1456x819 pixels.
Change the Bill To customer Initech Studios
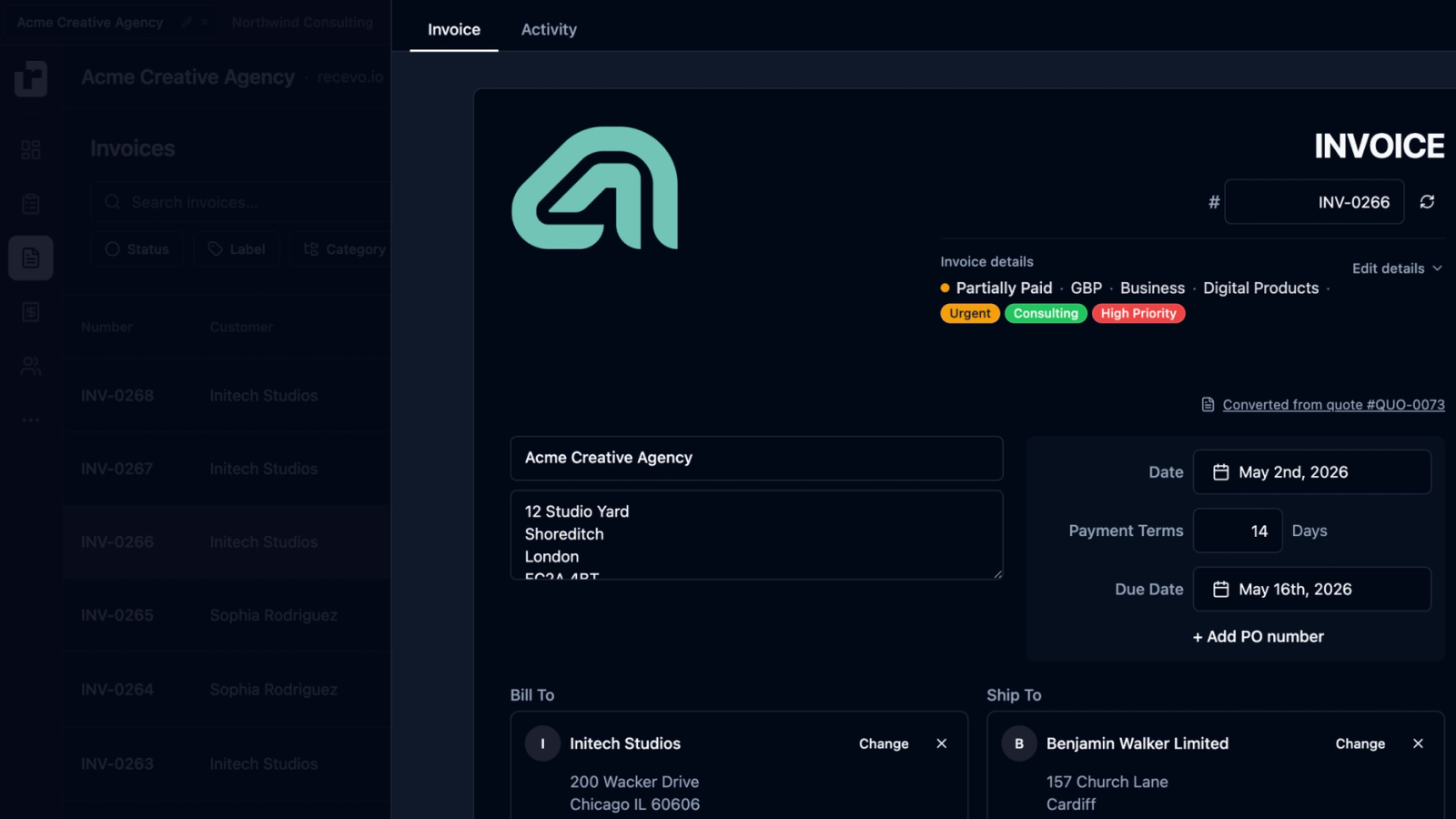884,743
